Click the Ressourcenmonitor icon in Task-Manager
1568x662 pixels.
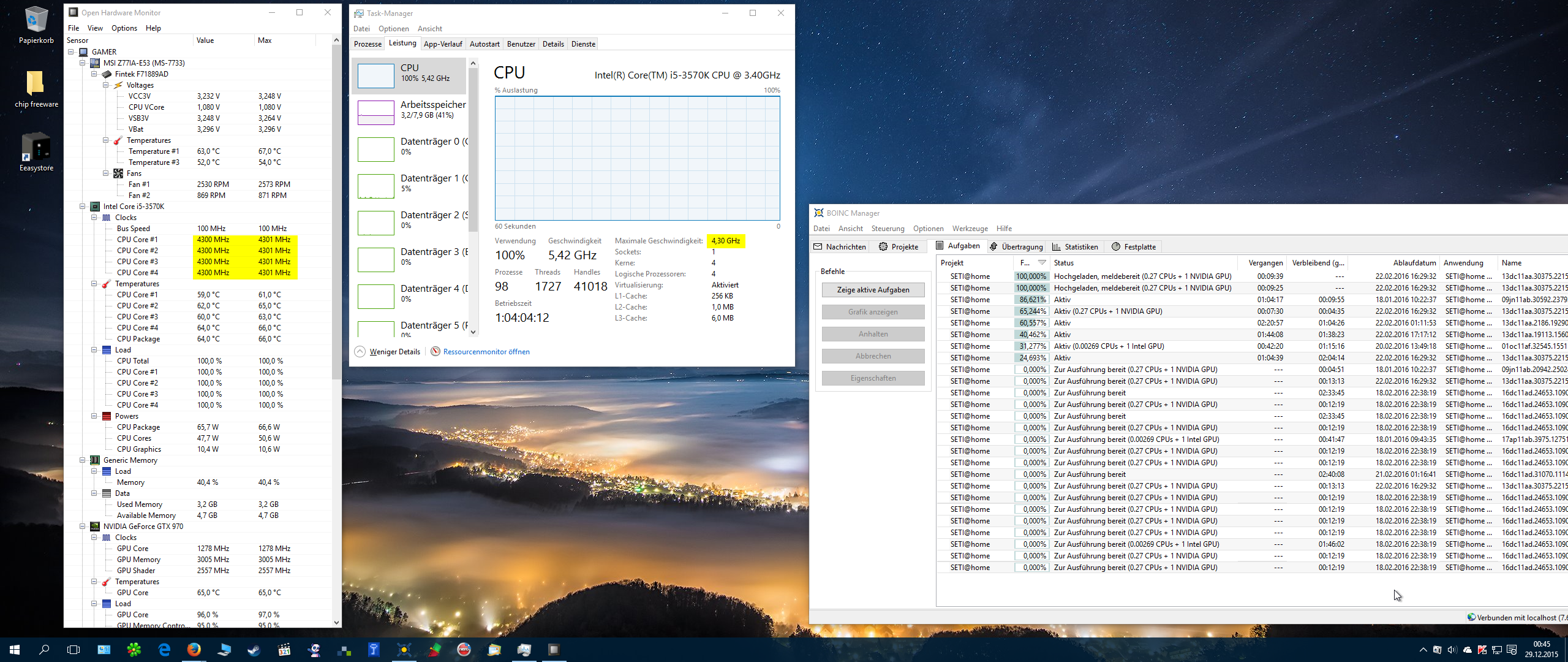[x=435, y=352]
